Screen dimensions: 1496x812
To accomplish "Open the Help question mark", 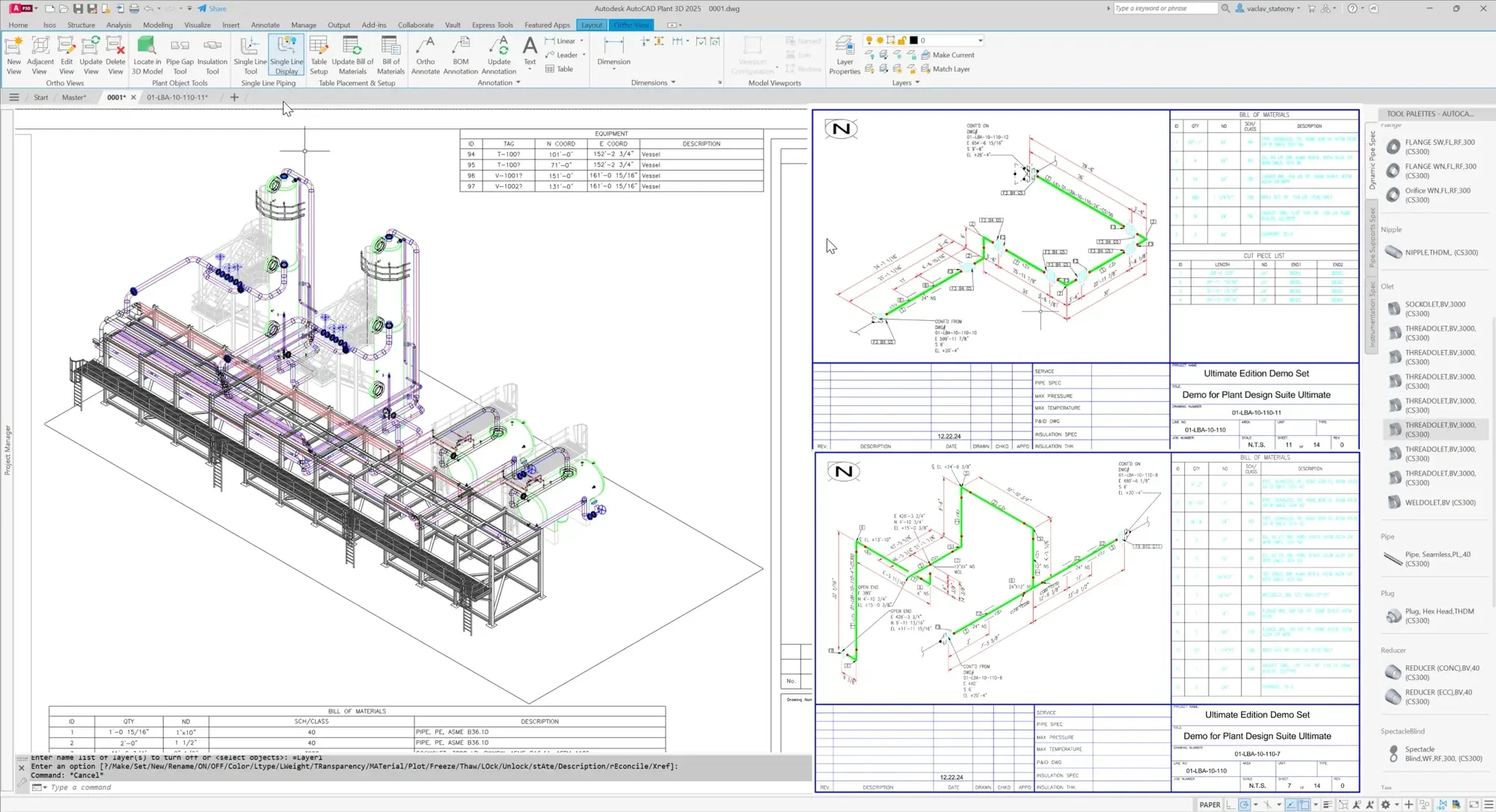I will [x=1352, y=8].
